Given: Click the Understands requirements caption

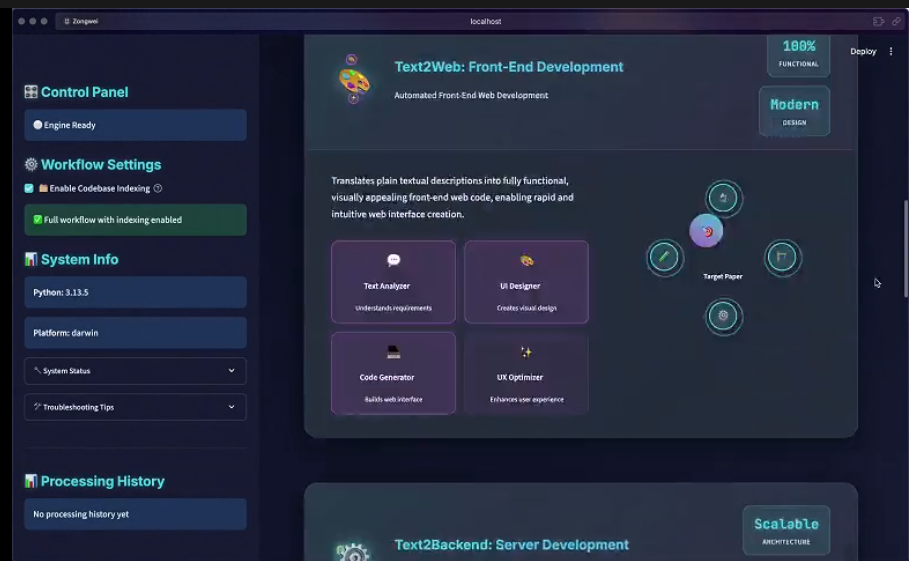Looking at the screenshot, I should point(394,308).
